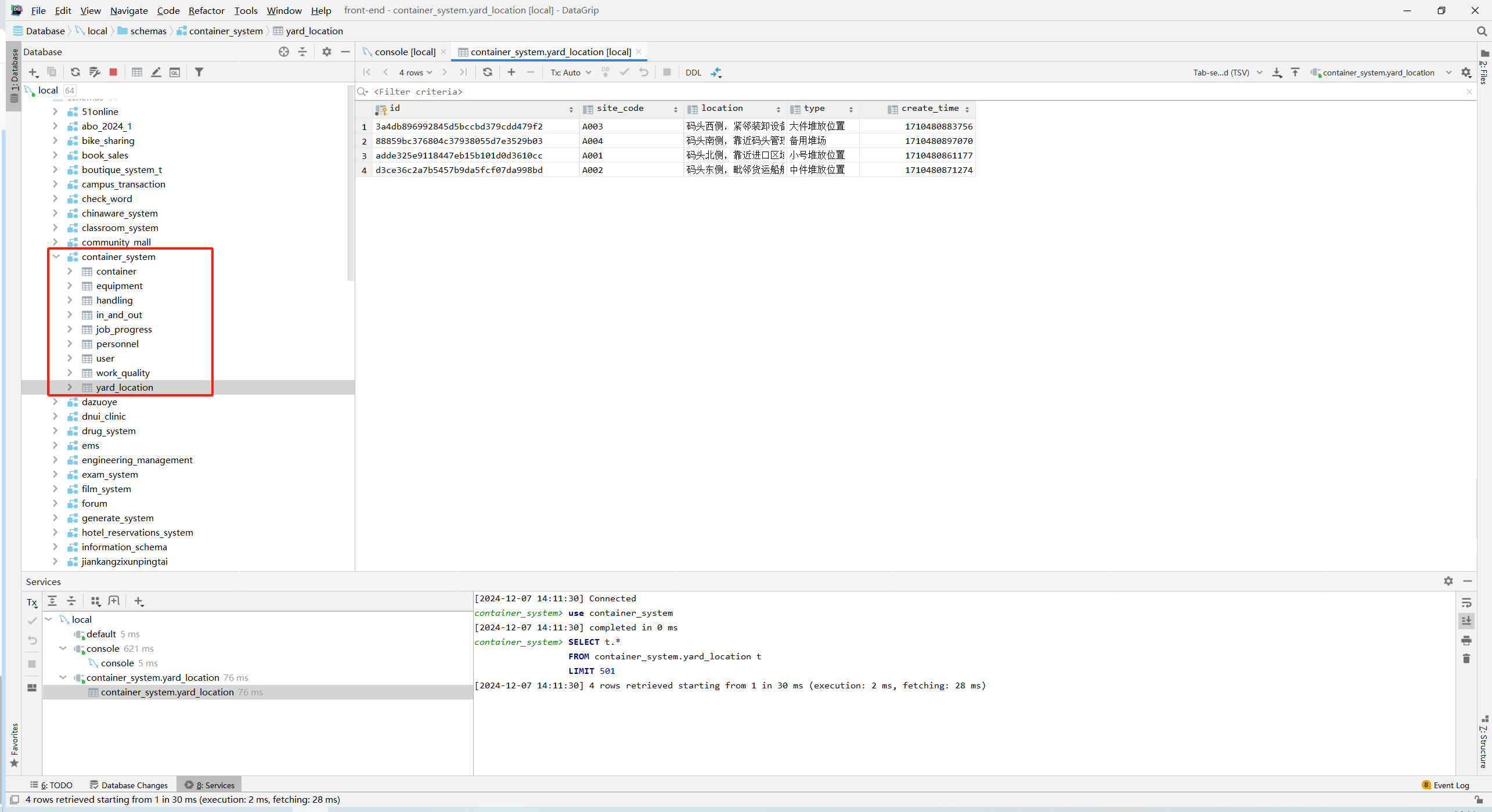
Task: Click the red stop button in Database toolbar
Action: coord(113,72)
